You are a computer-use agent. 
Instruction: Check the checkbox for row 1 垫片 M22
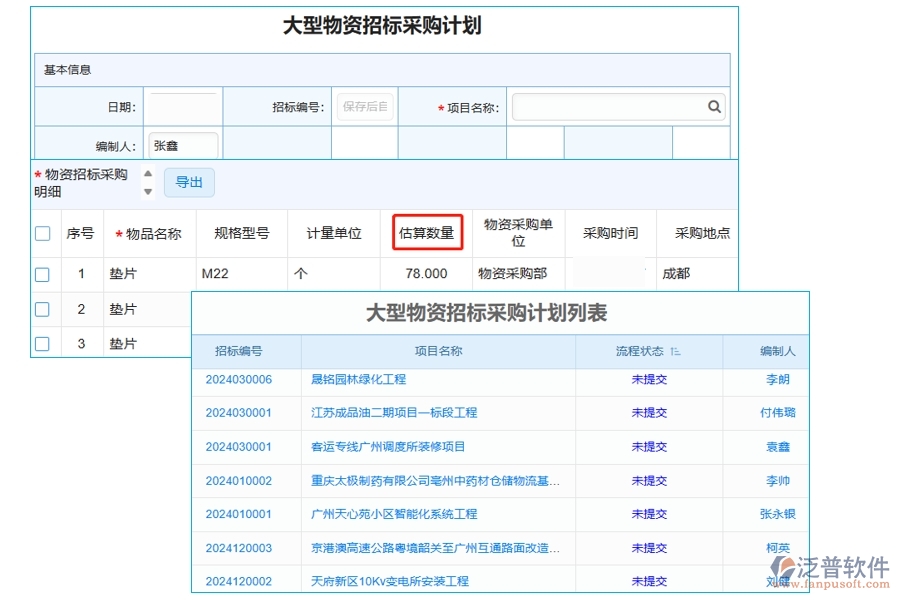[x=42, y=273]
